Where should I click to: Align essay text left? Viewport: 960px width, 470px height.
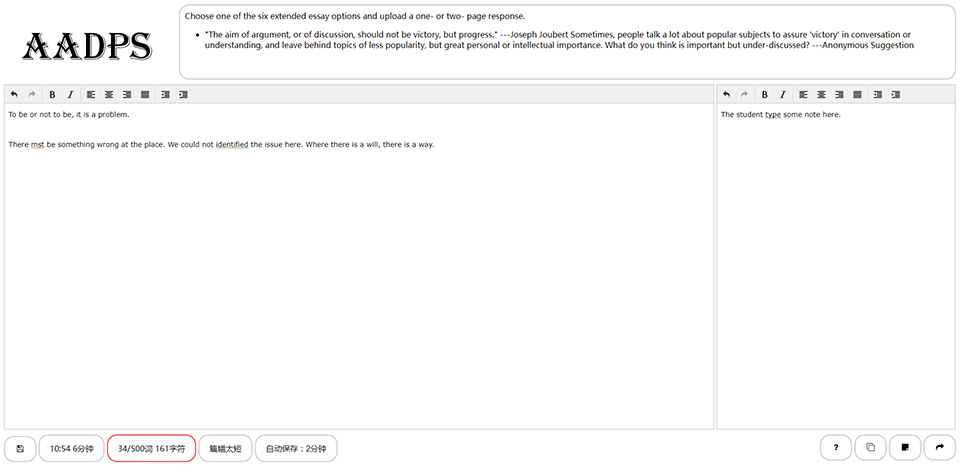click(x=91, y=95)
